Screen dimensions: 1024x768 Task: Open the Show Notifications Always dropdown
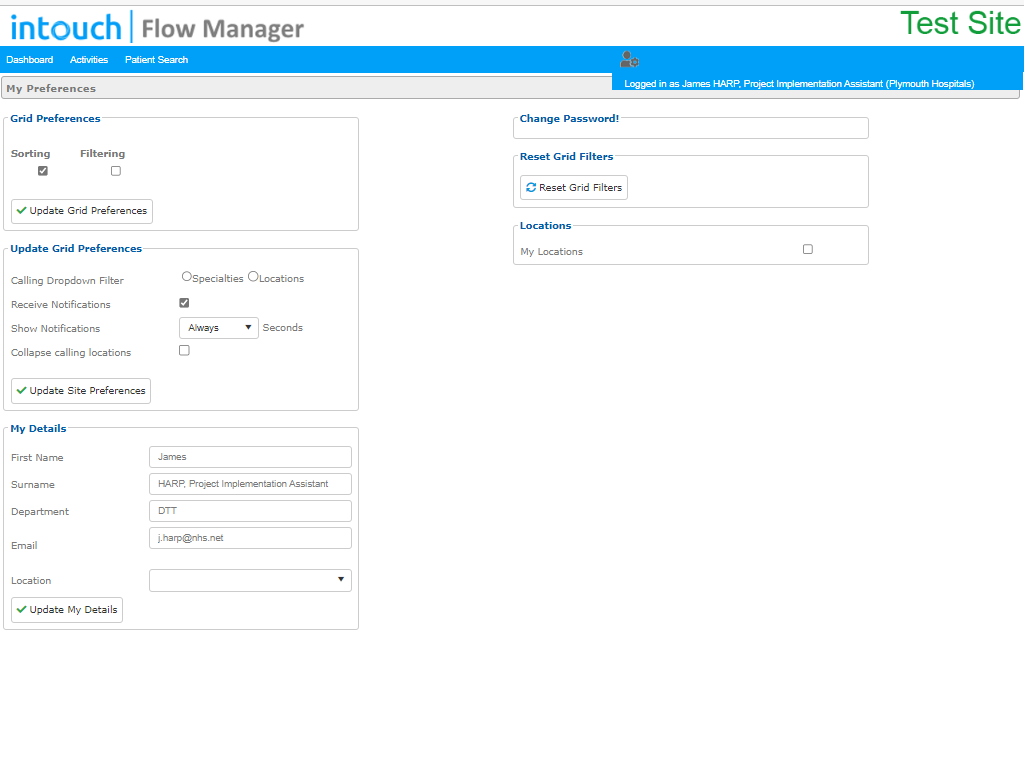[219, 328]
